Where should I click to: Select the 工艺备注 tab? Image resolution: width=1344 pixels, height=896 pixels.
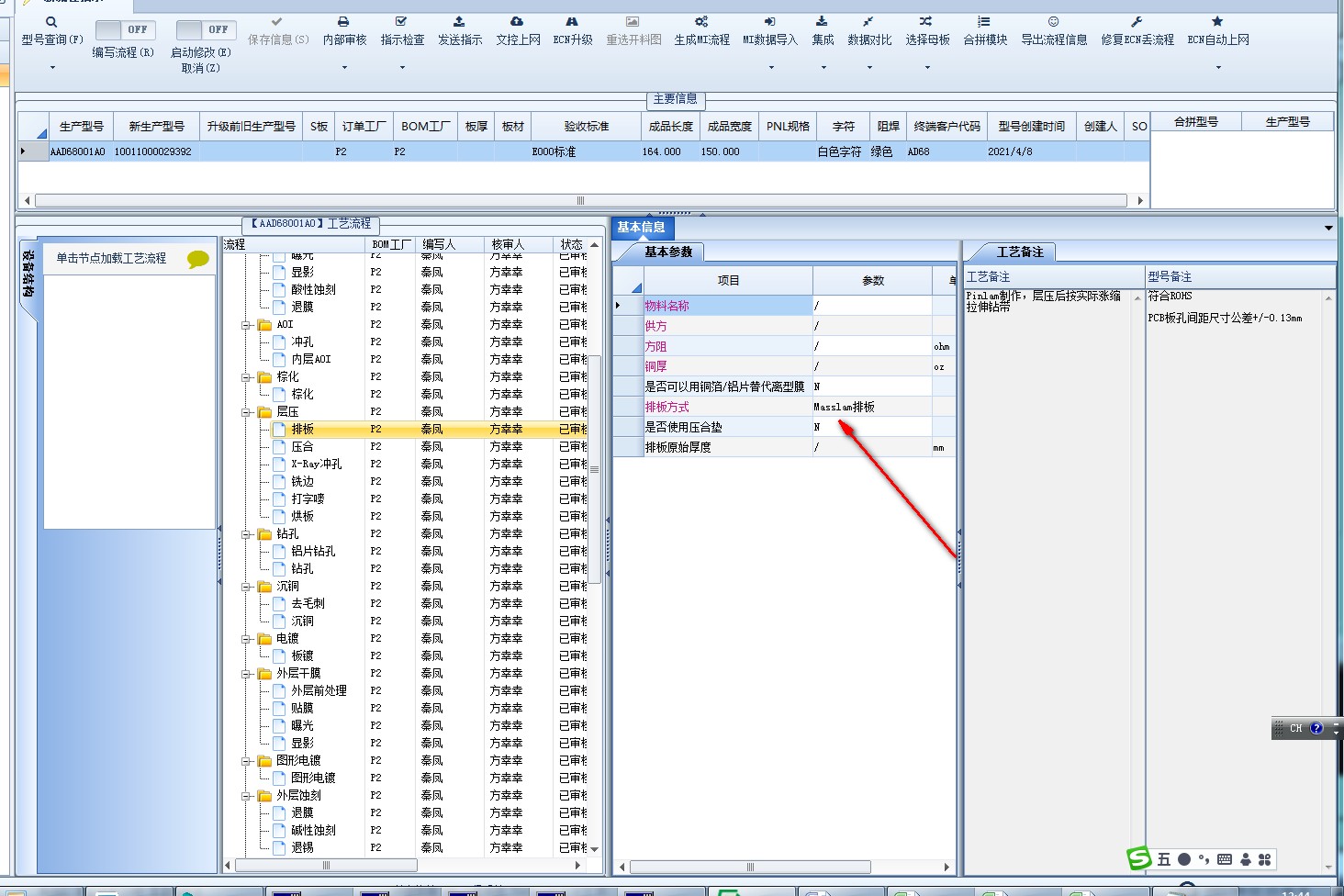[x=1020, y=252]
